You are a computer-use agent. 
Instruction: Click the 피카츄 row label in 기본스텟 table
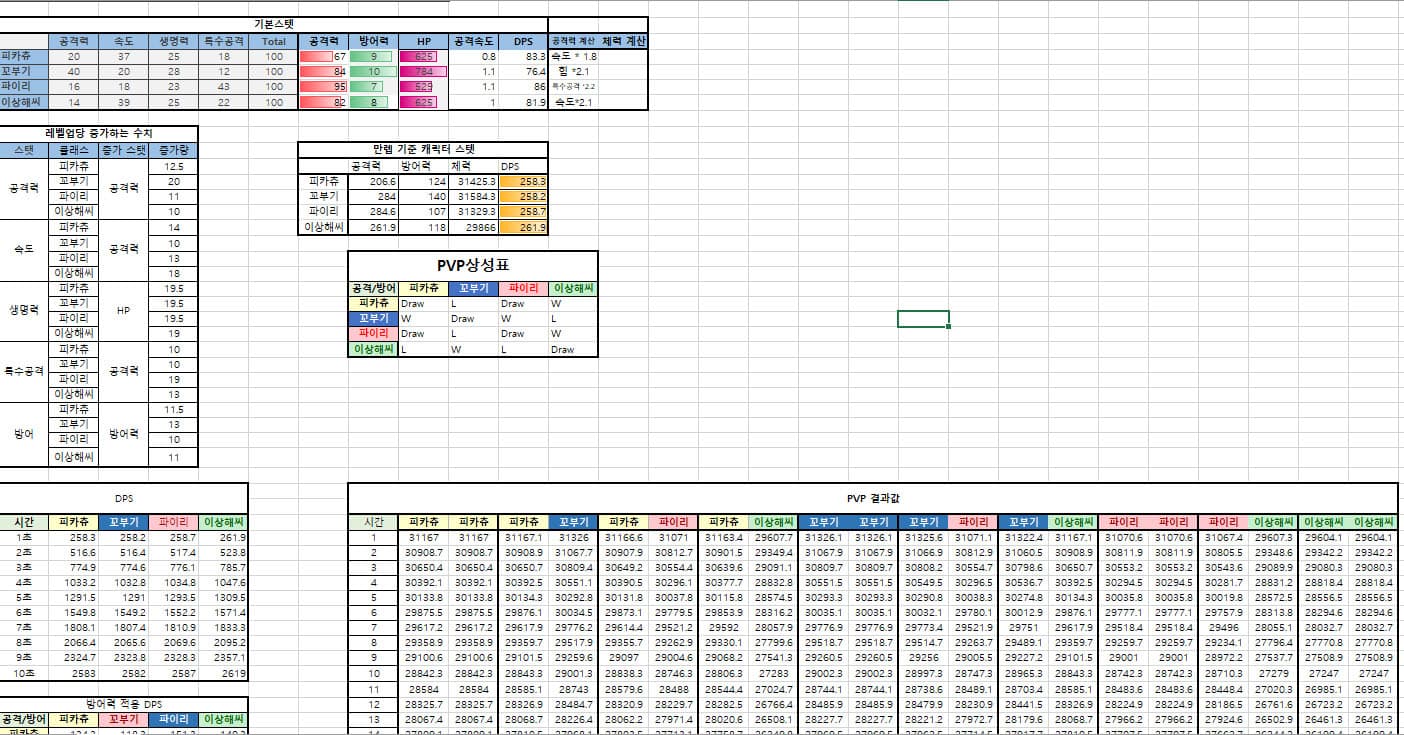pos(24,57)
